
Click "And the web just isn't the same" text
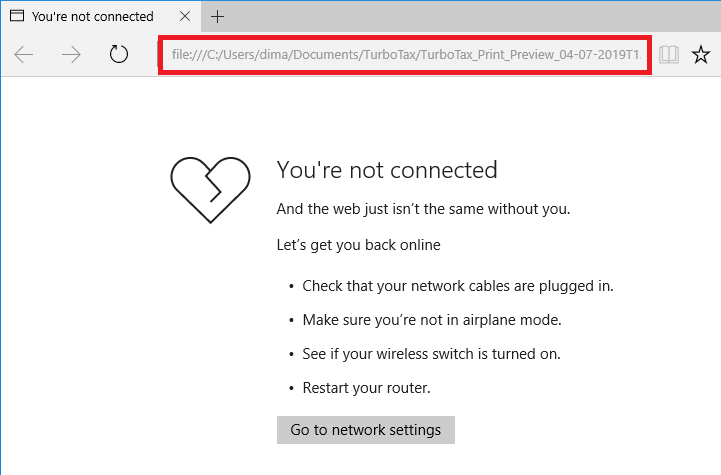[381, 209]
